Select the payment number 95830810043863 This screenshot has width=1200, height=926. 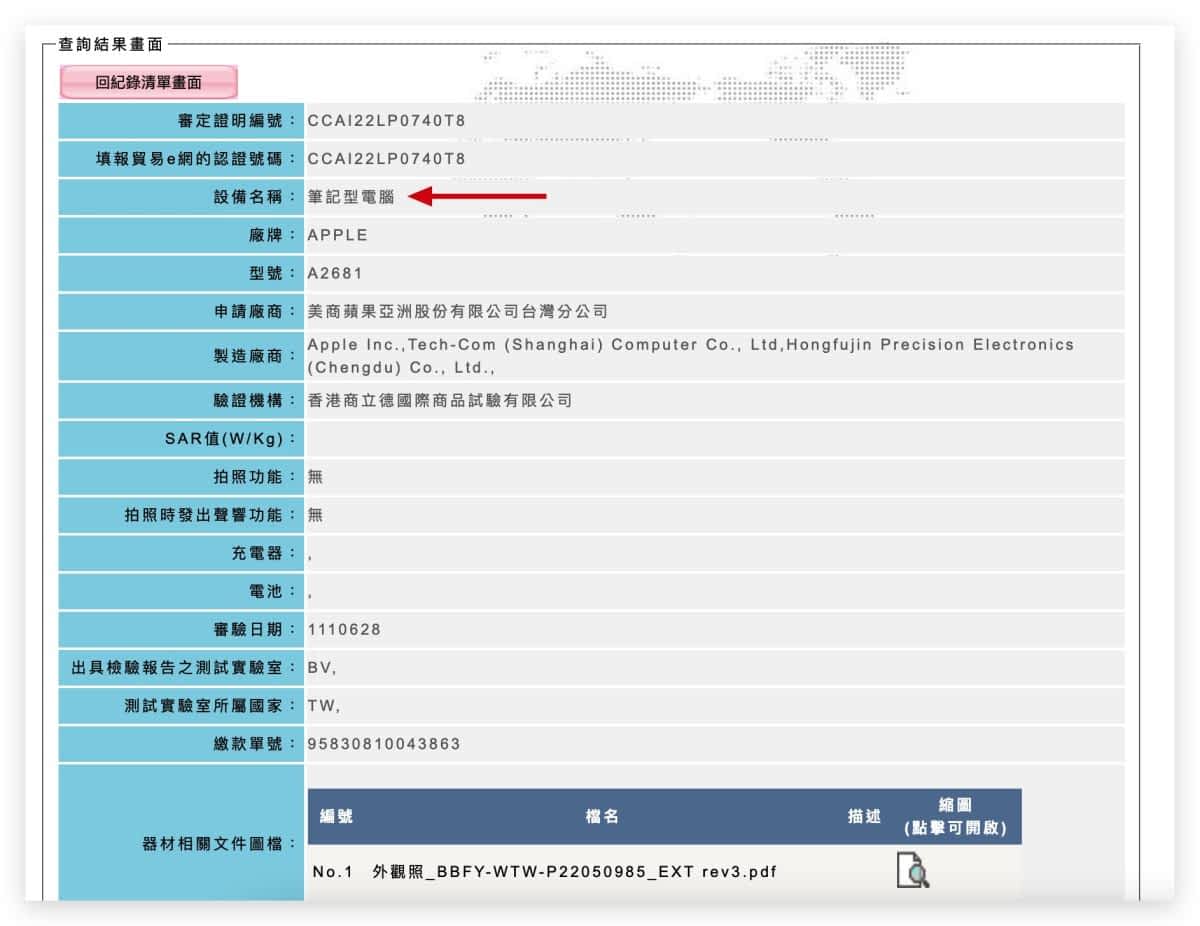coord(384,744)
